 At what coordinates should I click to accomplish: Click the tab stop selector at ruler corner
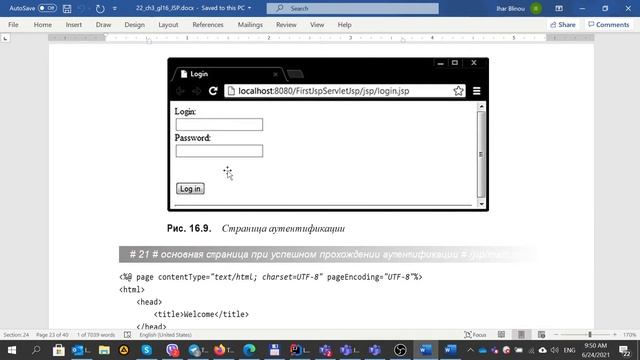(5, 38)
